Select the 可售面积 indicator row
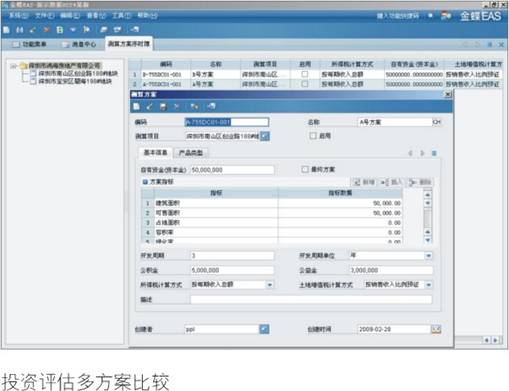This screenshot has height=391, width=509. point(272,213)
